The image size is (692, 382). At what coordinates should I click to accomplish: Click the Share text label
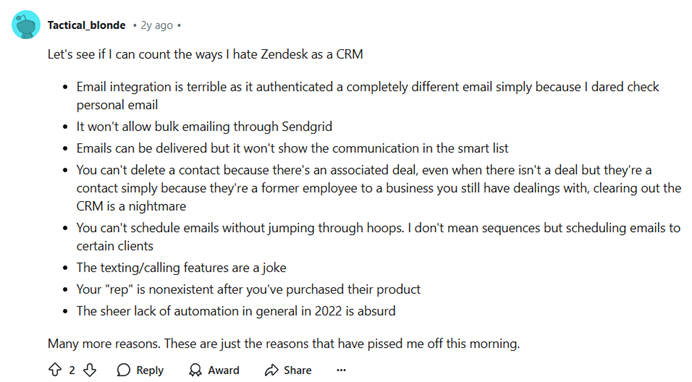click(x=297, y=370)
